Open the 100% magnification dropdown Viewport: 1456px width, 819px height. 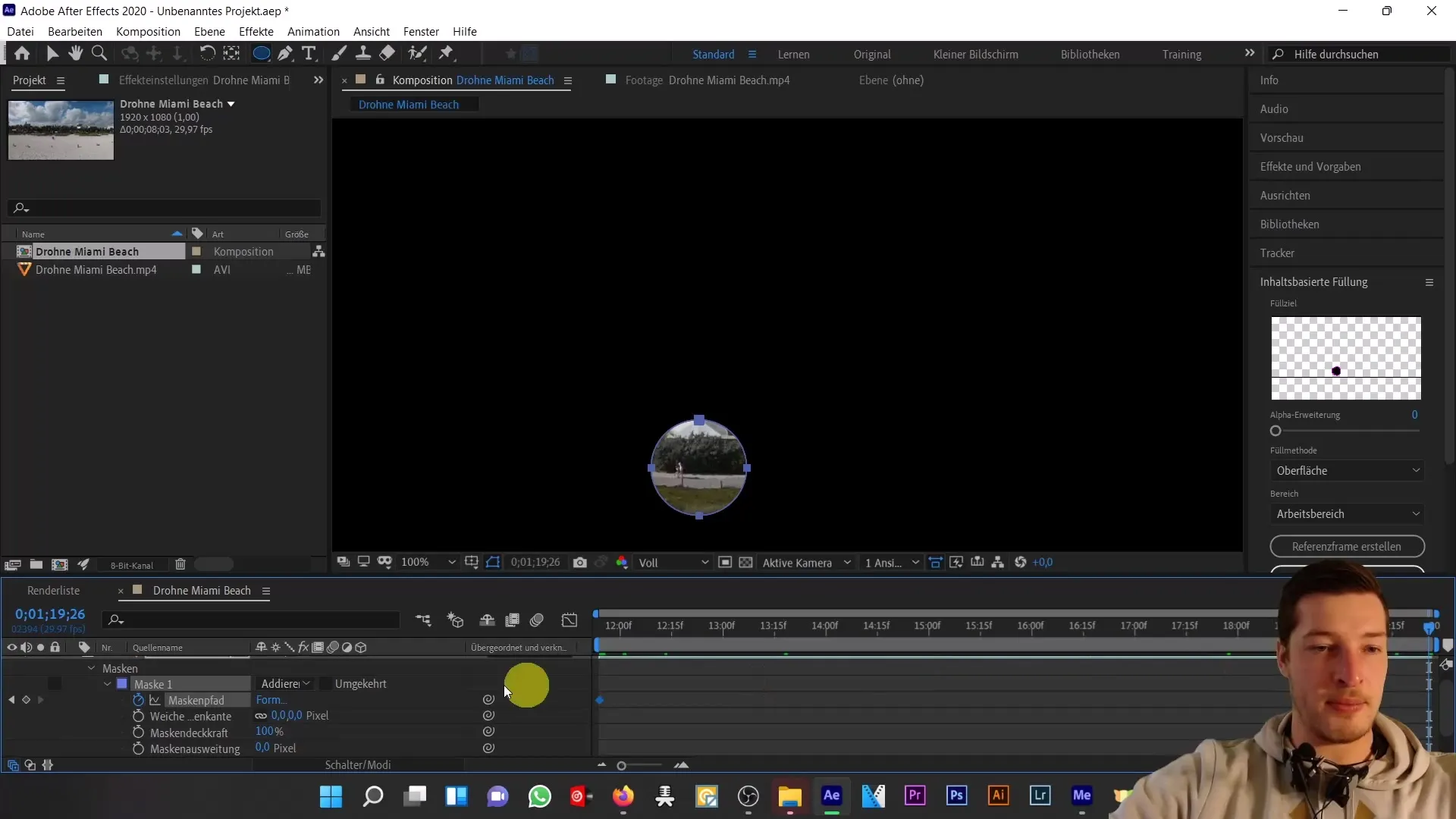click(428, 563)
